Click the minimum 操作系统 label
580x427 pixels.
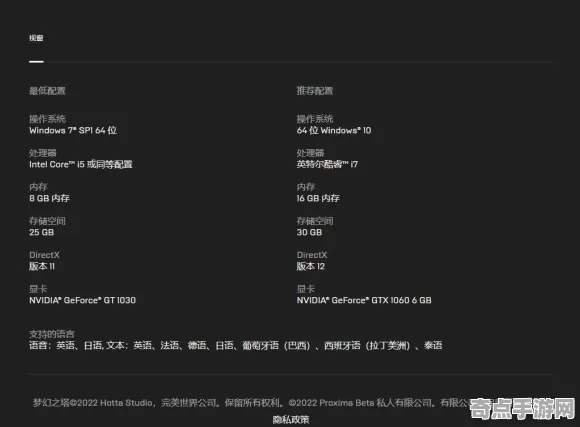[47, 119]
